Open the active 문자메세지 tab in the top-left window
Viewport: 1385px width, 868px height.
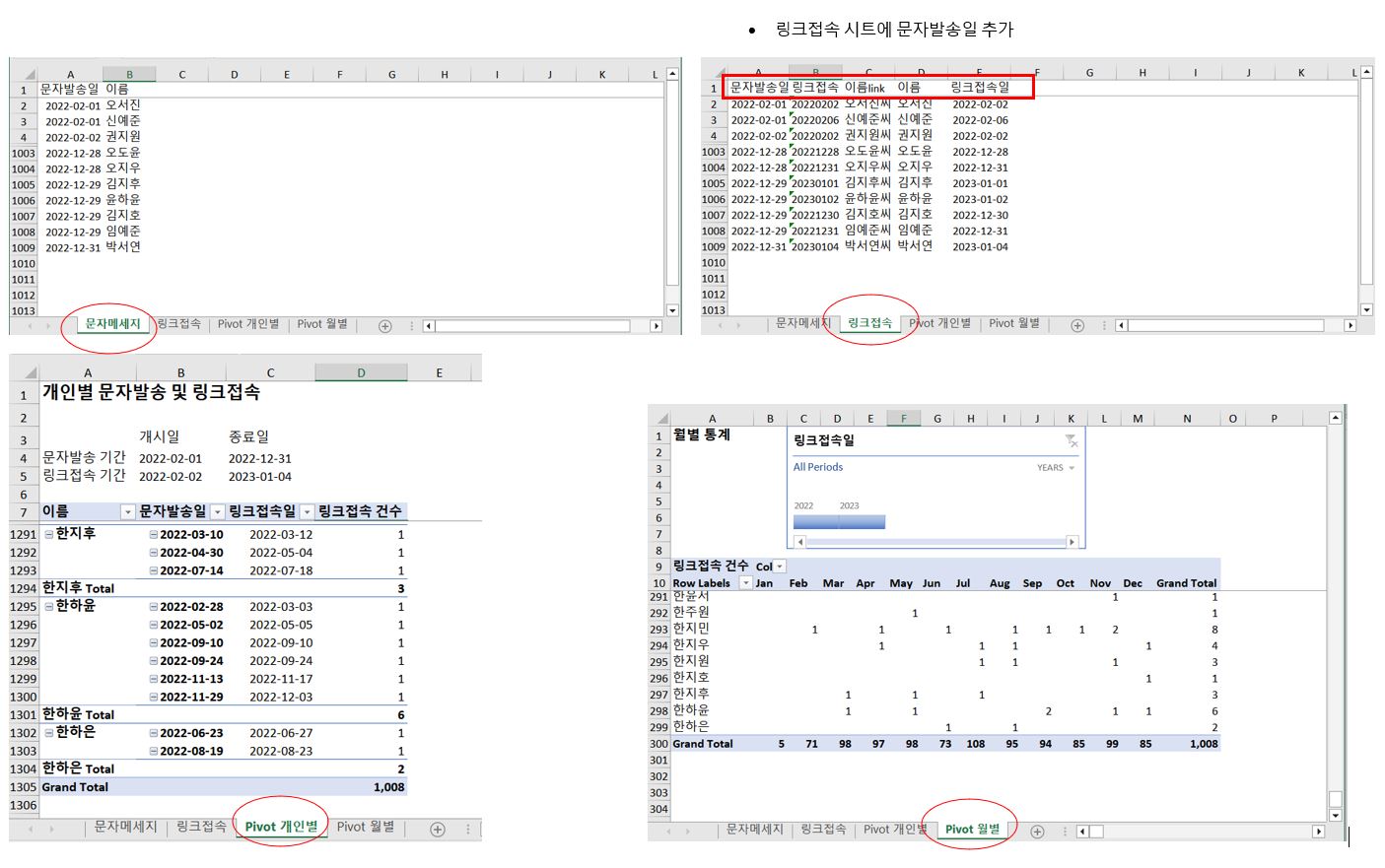pos(112,324)
